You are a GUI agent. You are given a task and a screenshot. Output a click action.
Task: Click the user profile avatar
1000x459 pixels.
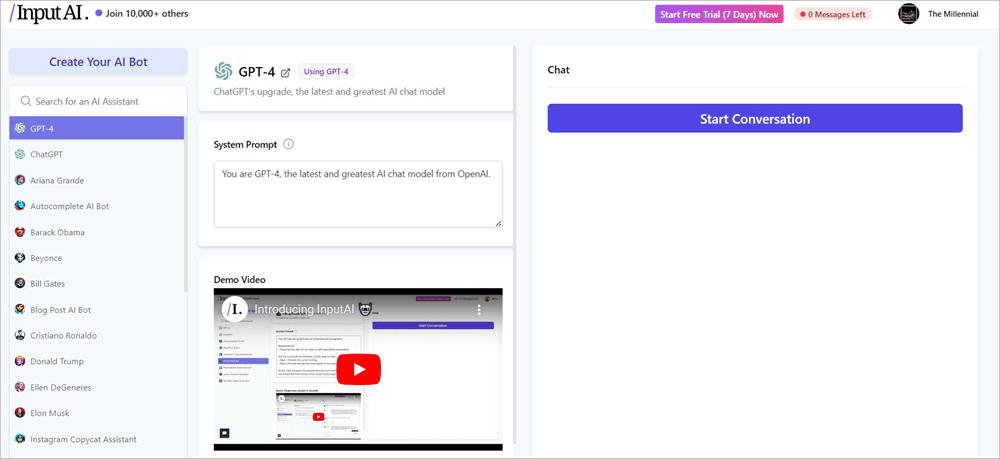point(908,14)
